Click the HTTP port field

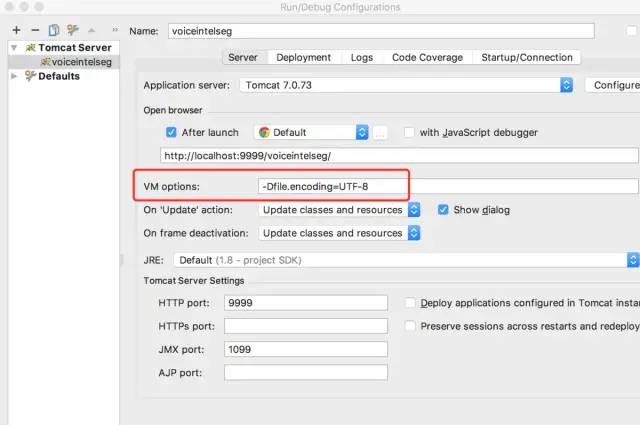(x=306, y=303)
